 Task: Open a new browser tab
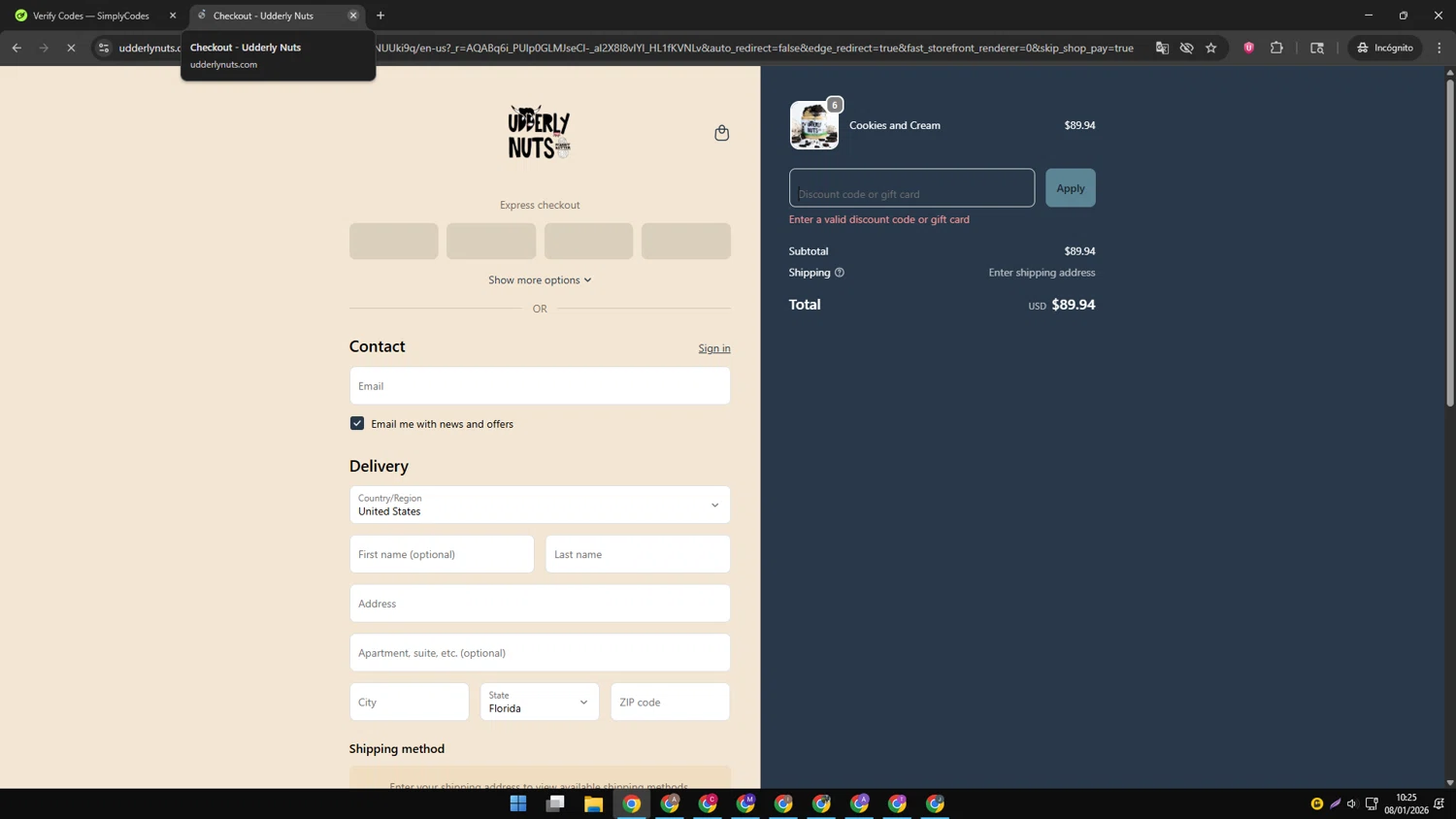pyautogui.click(x=381, y=16)
